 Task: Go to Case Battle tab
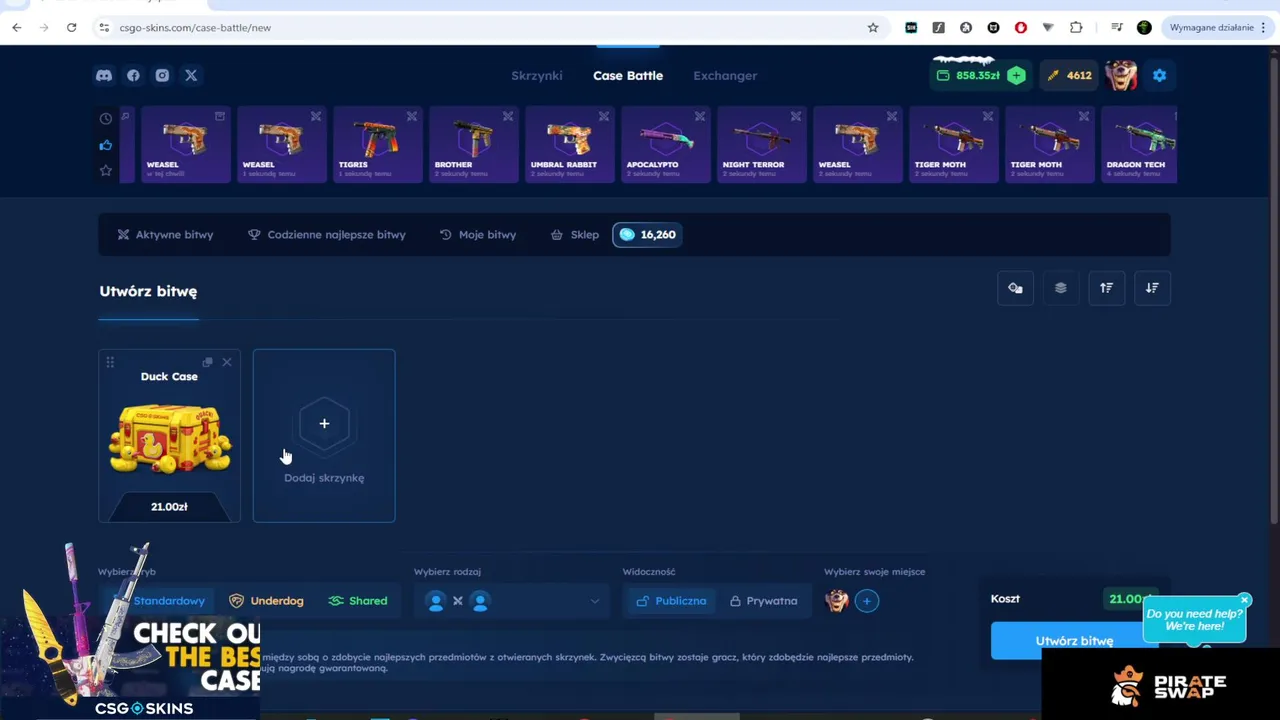(628, 75)
